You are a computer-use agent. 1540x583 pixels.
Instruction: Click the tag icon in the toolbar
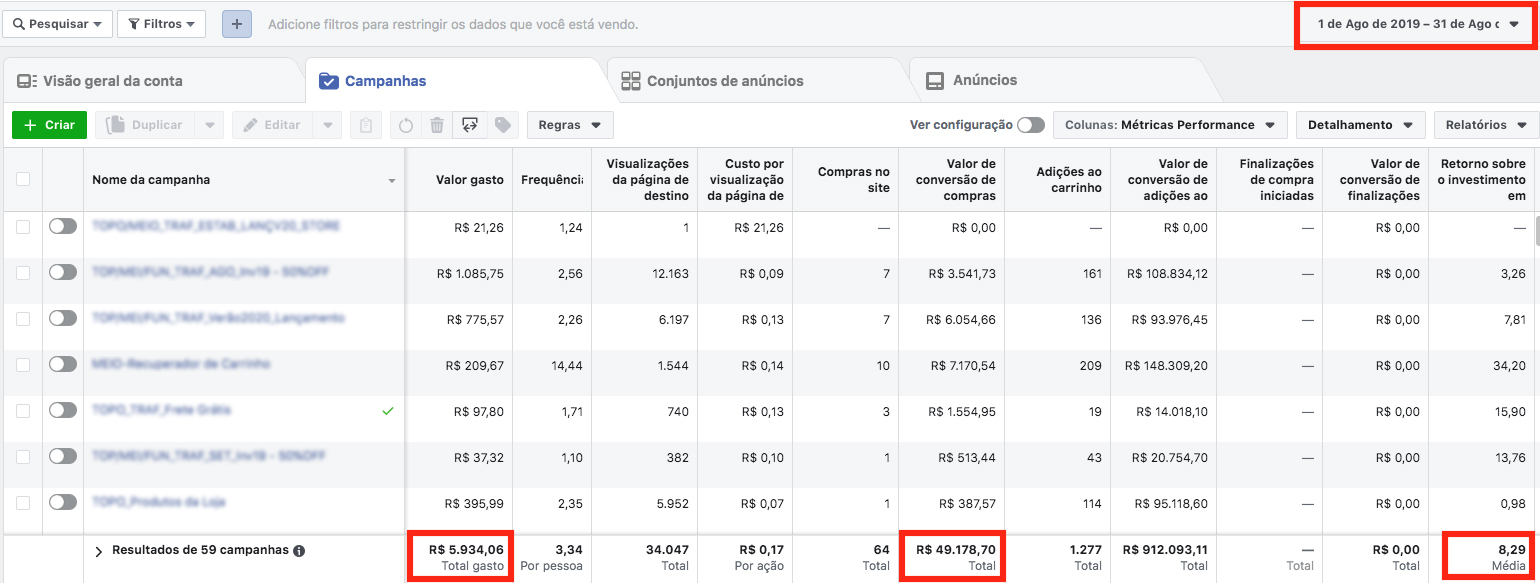502,125
